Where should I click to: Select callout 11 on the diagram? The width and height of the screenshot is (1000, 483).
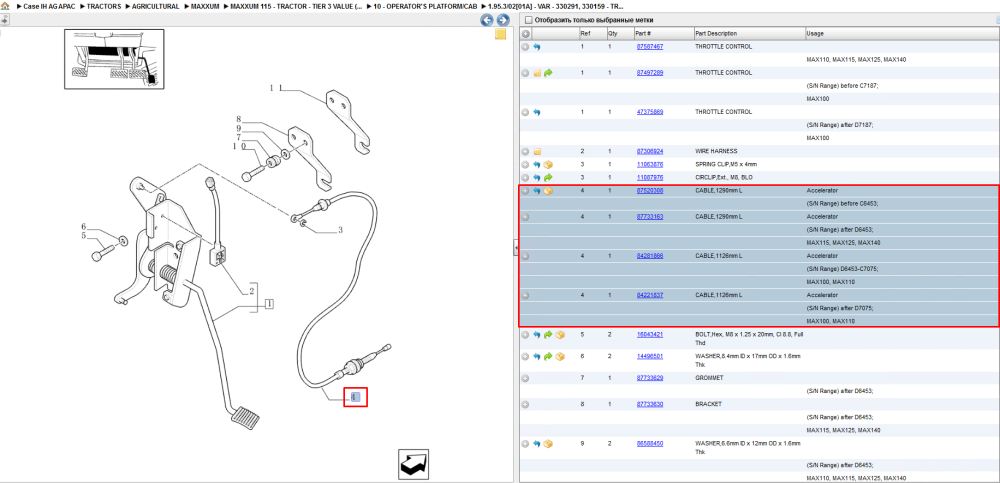[x=275, y=87]
